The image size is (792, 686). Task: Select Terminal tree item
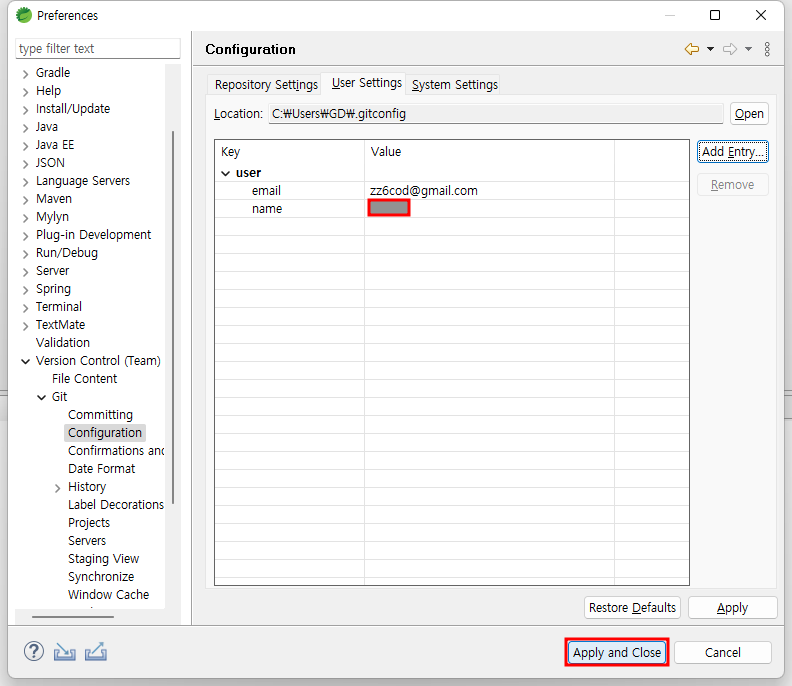coord(59,307)
